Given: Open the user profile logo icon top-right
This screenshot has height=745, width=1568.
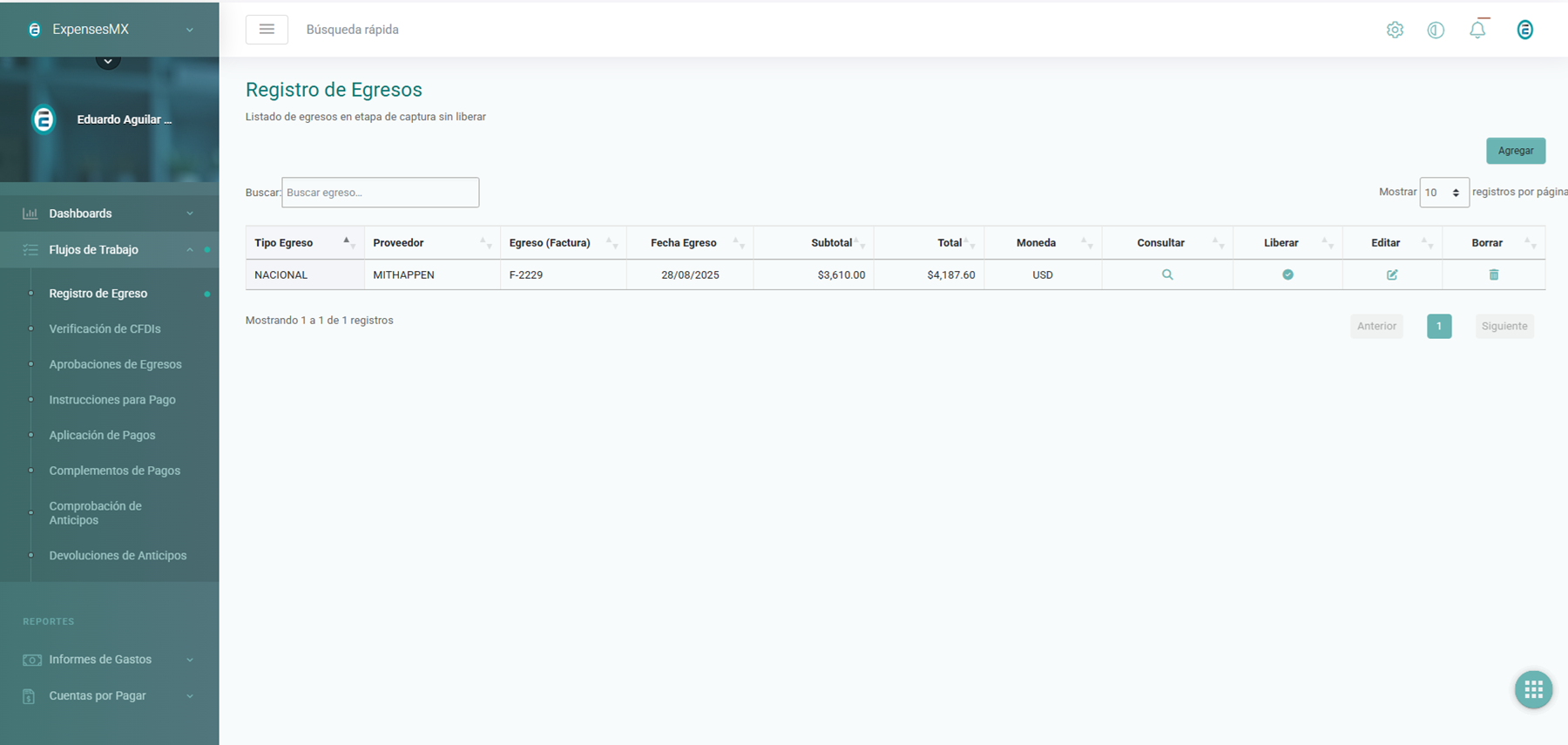Looking at the screenshot, I should tap(1524, 30).
